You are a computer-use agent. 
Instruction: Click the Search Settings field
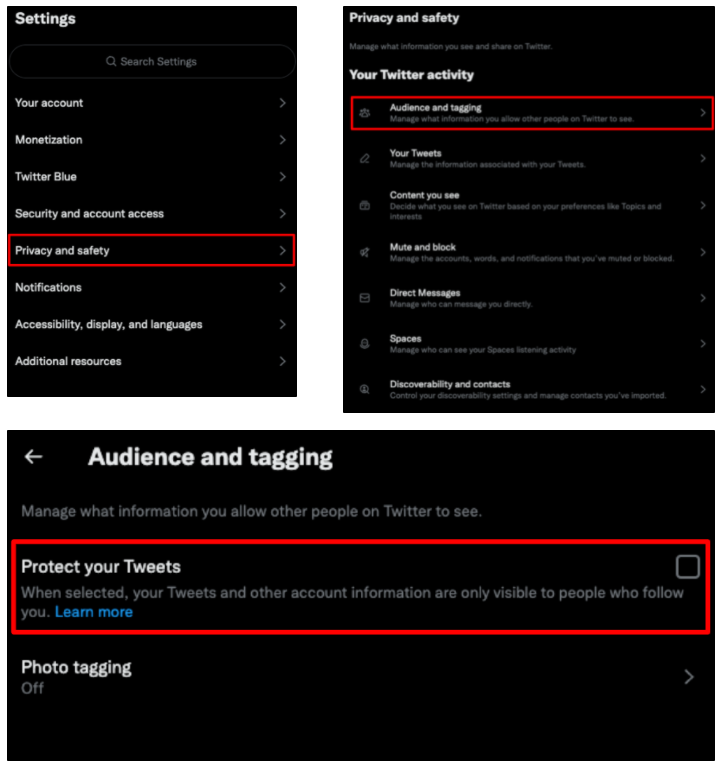[152, 62]
